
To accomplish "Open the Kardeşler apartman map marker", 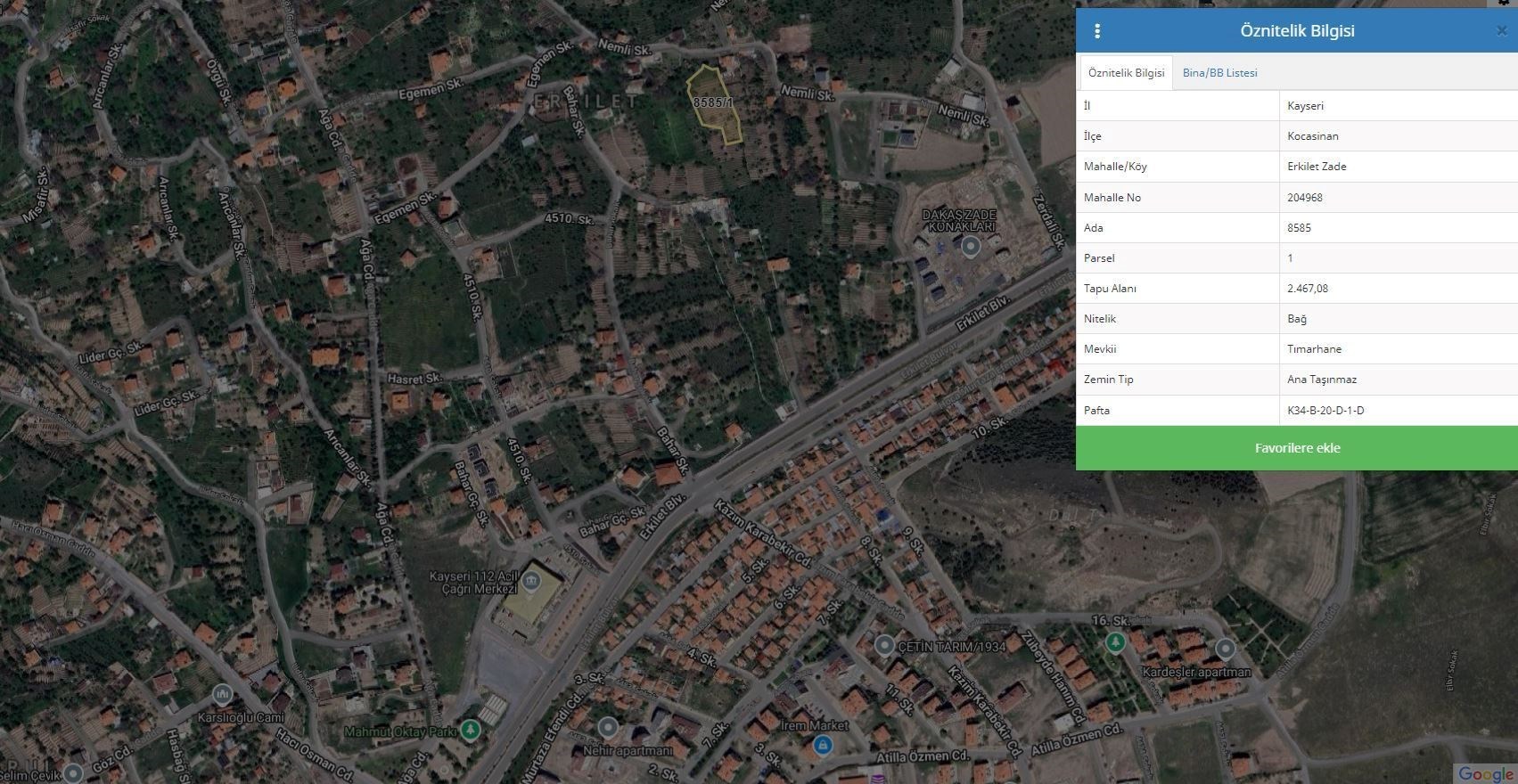I will [x=1226, y=649].
